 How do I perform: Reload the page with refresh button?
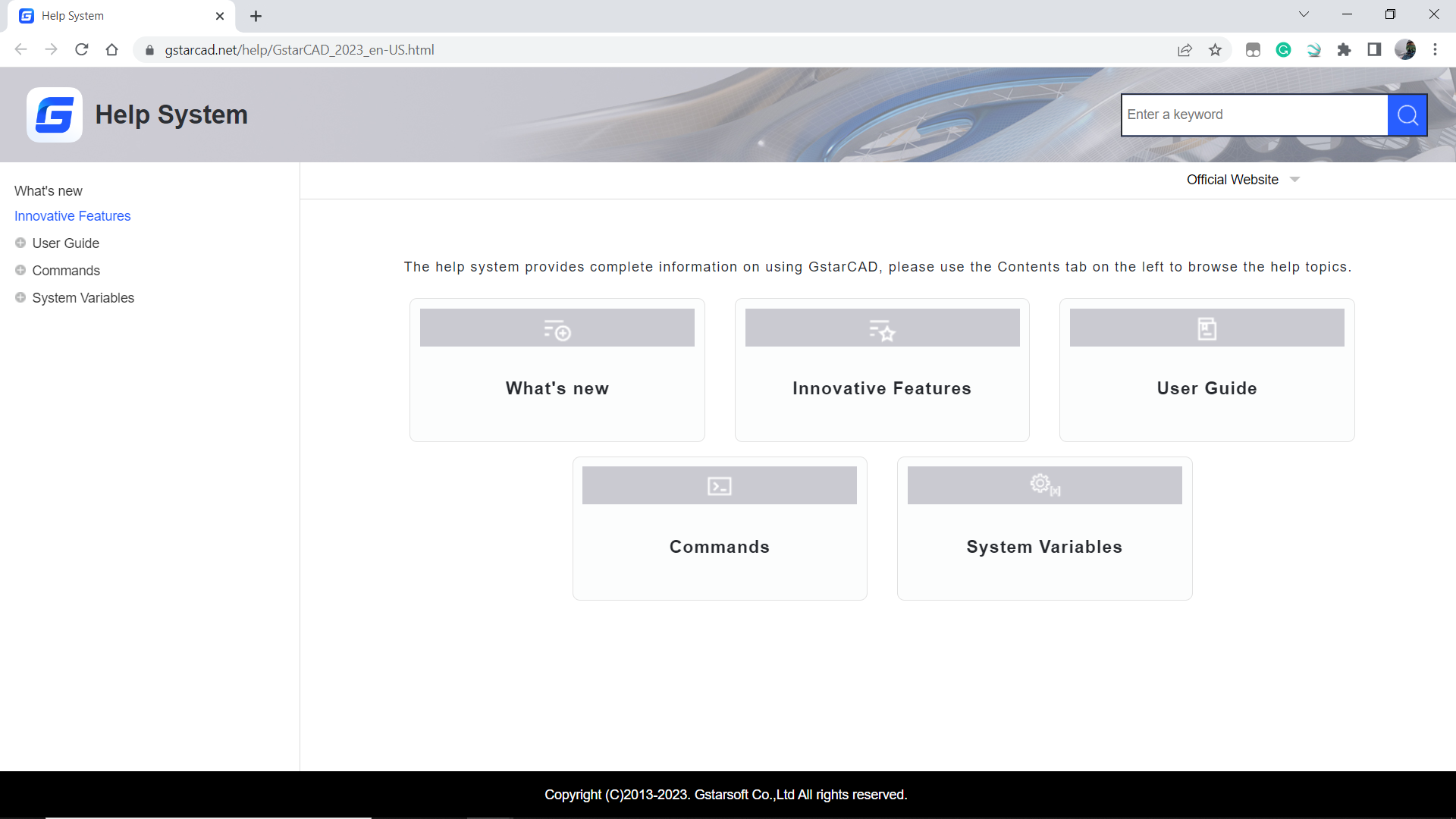coord(82,50)
